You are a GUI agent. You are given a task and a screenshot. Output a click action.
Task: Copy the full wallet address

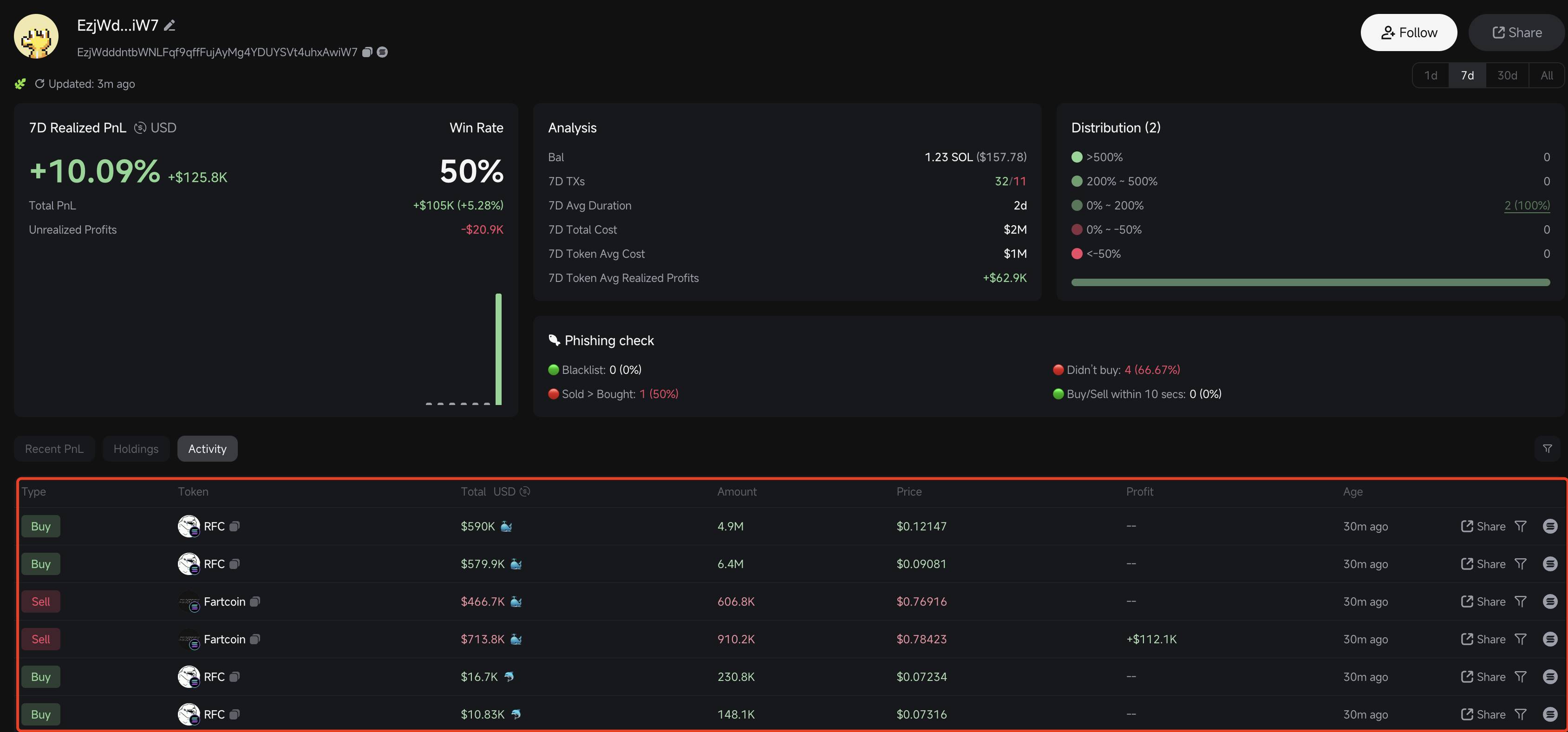[367, 52]
